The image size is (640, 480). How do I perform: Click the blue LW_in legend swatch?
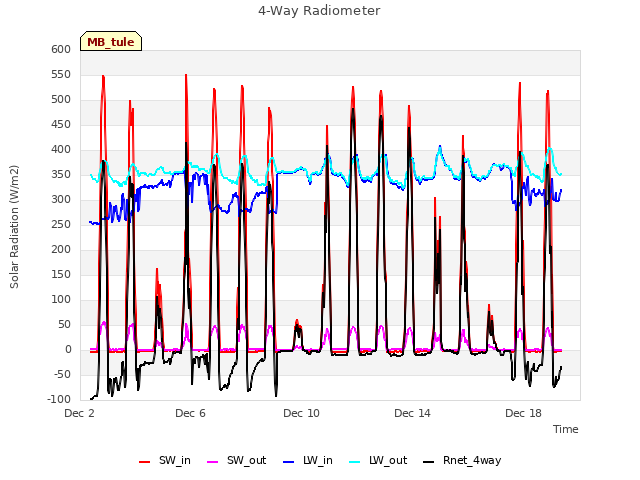coord(288,462)
